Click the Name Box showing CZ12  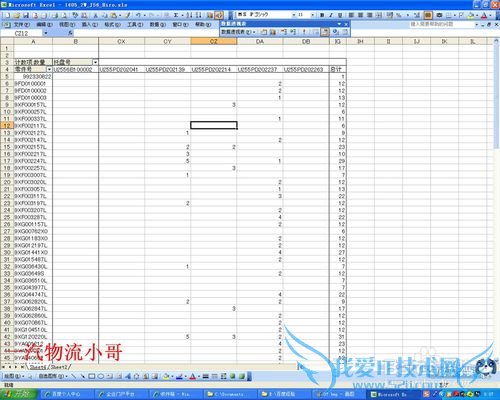point(23,33)
